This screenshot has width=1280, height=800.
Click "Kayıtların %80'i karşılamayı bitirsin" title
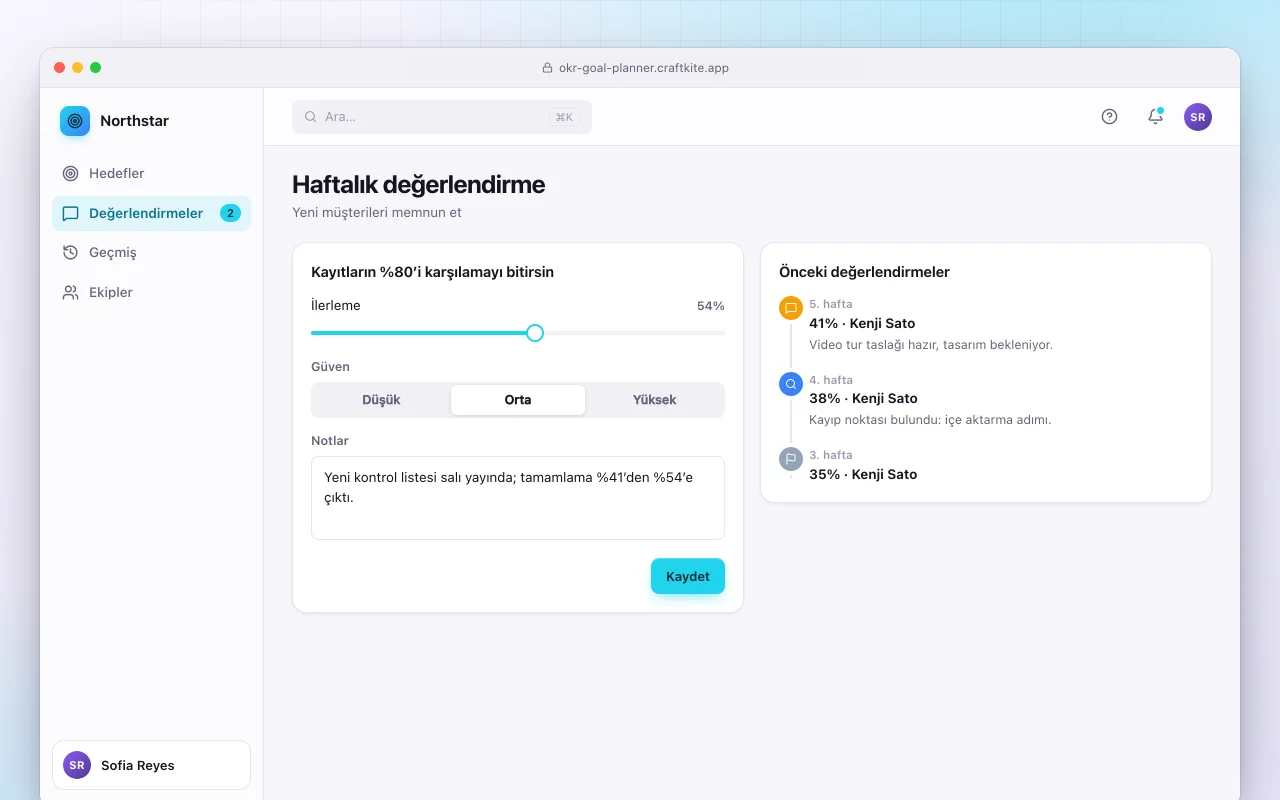click(x=432, y=272)
